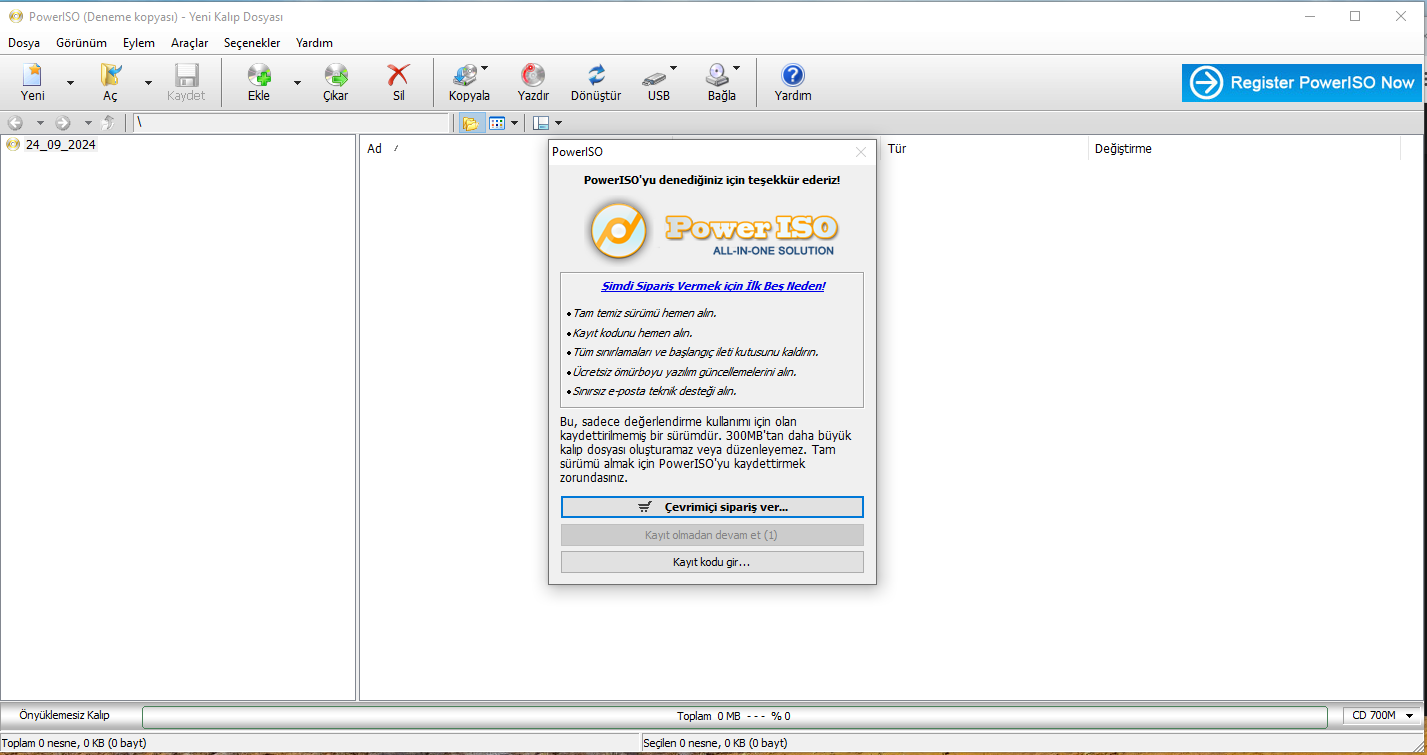Click the PowerISO logo in the dialog
The width and height of the screenshot is (1427, 755).
point(712,229)
